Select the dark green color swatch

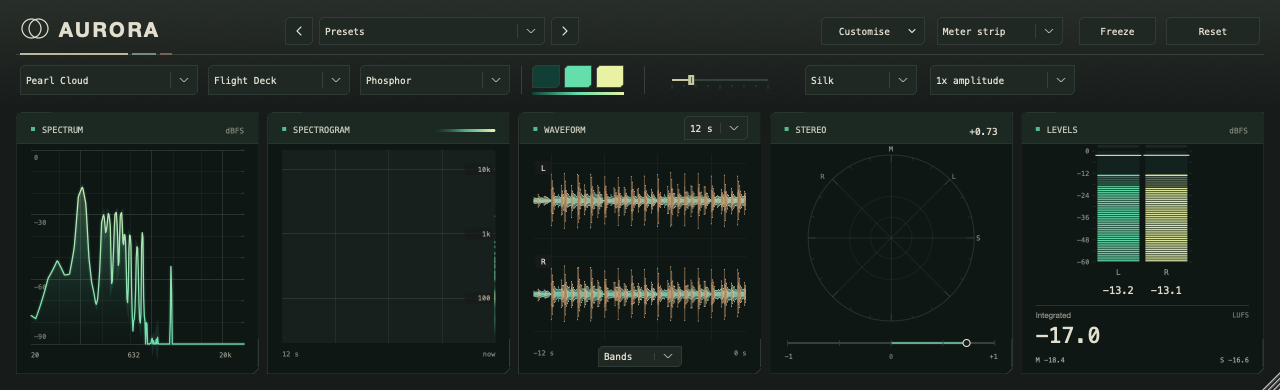click(x=546, y=77)
